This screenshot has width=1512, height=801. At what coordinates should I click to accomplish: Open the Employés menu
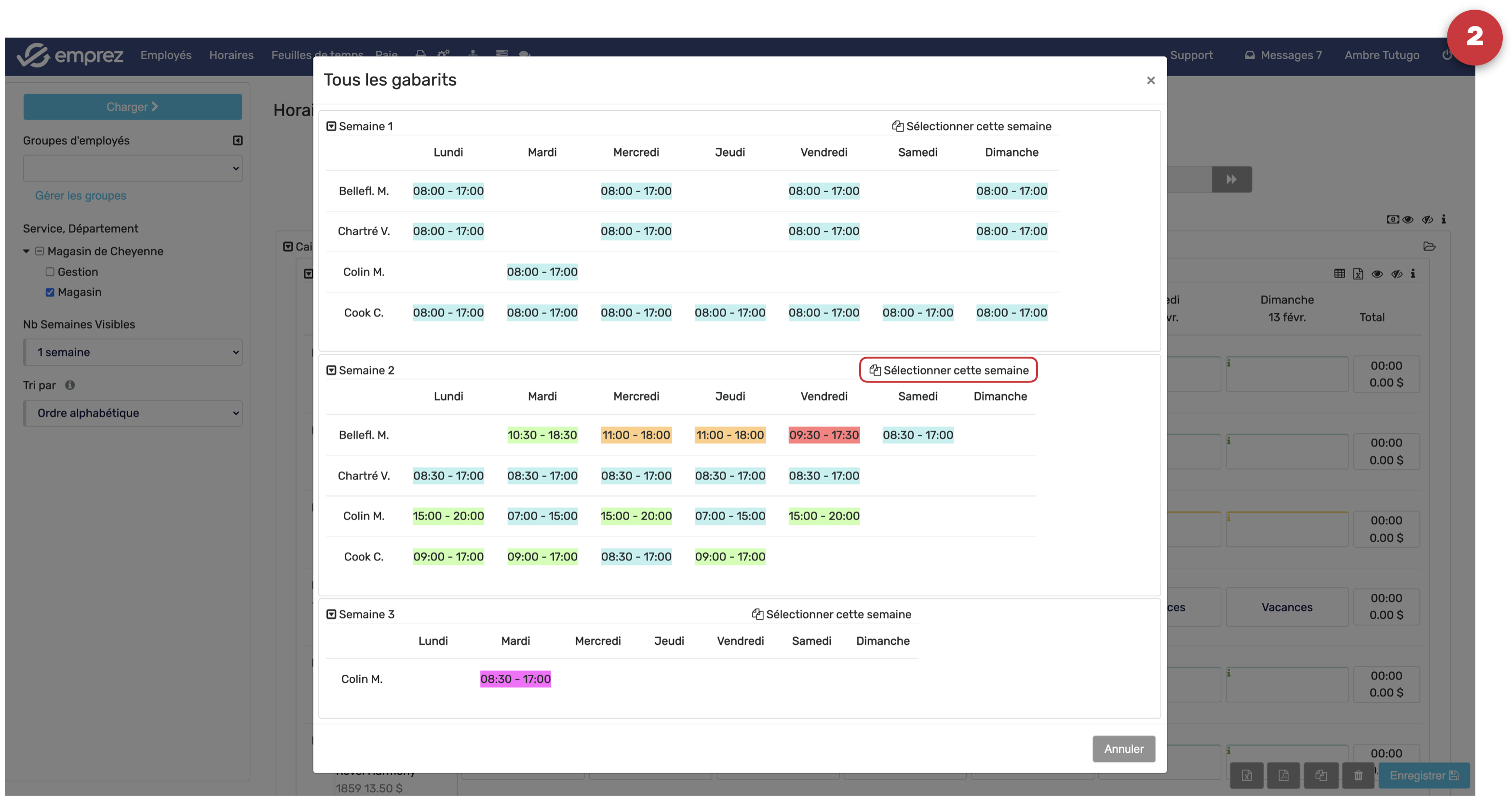point(165,55)
